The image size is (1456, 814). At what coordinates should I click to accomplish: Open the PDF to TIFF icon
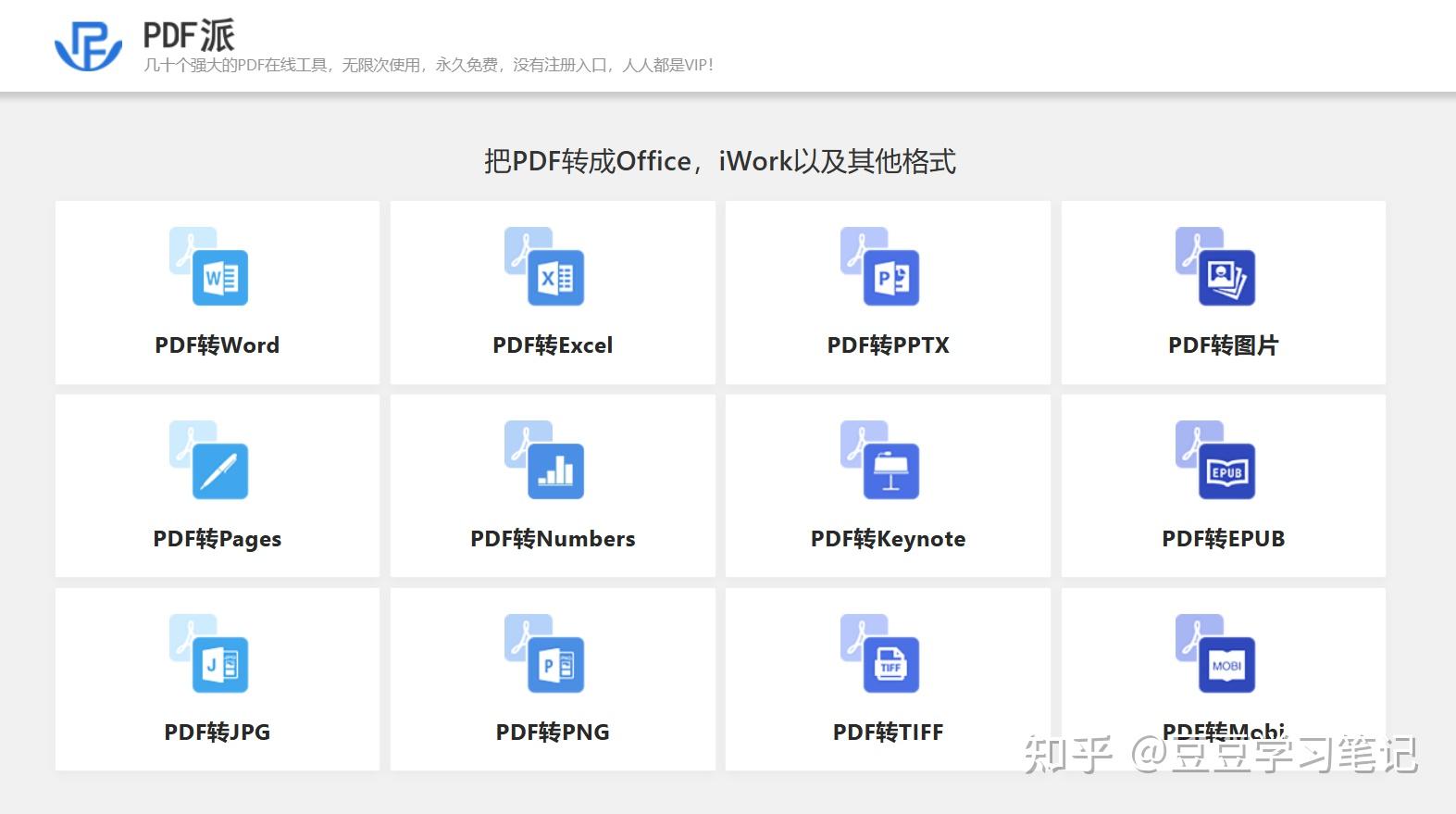(x=879, y=653)
